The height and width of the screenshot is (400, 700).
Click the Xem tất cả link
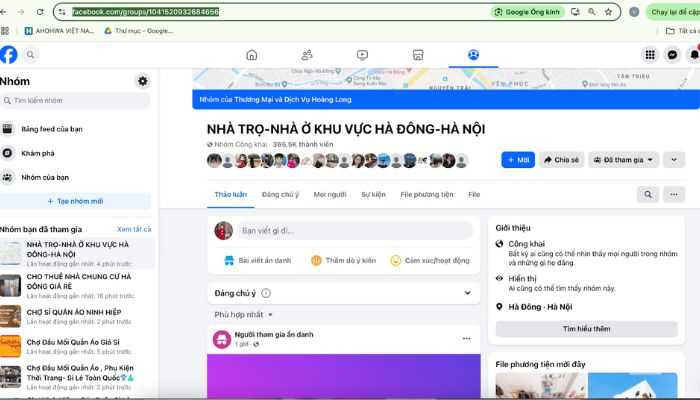134,229
